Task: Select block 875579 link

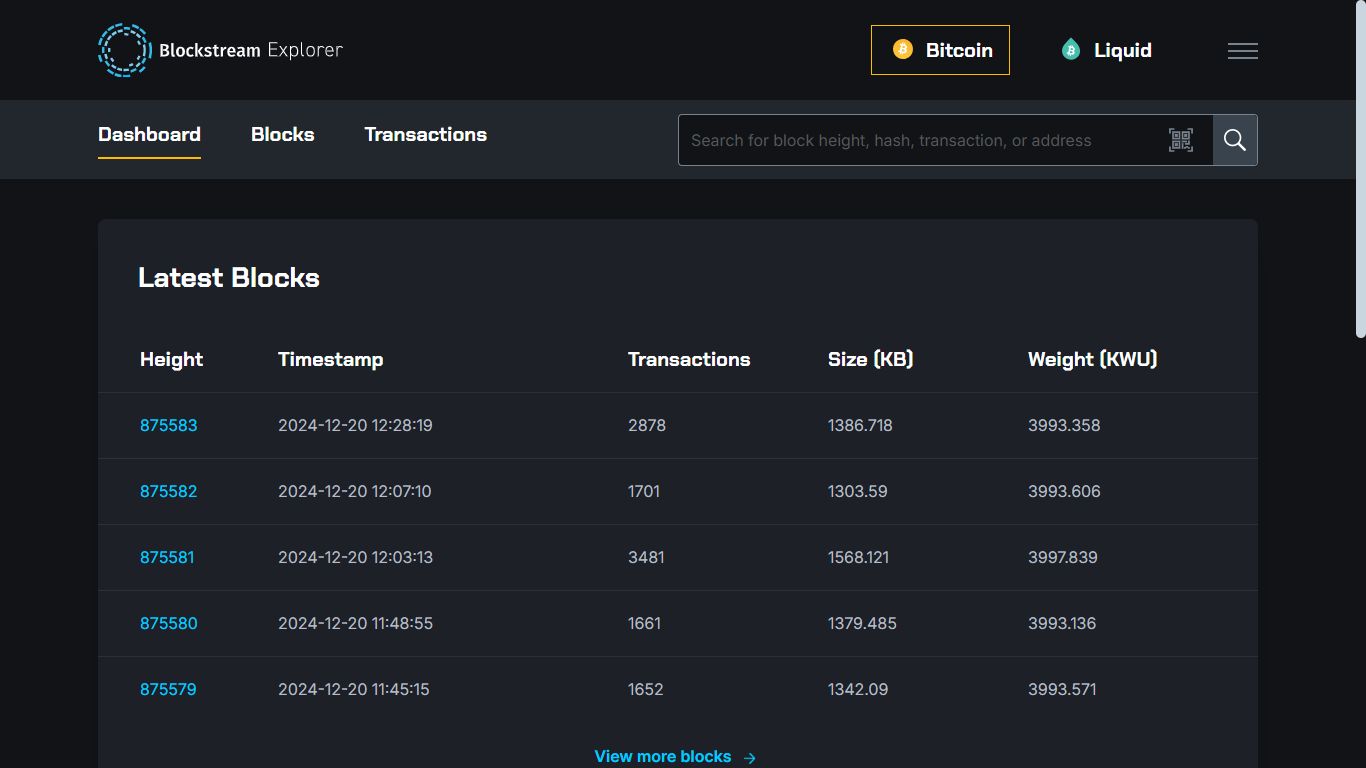Action: pos(168,689)
